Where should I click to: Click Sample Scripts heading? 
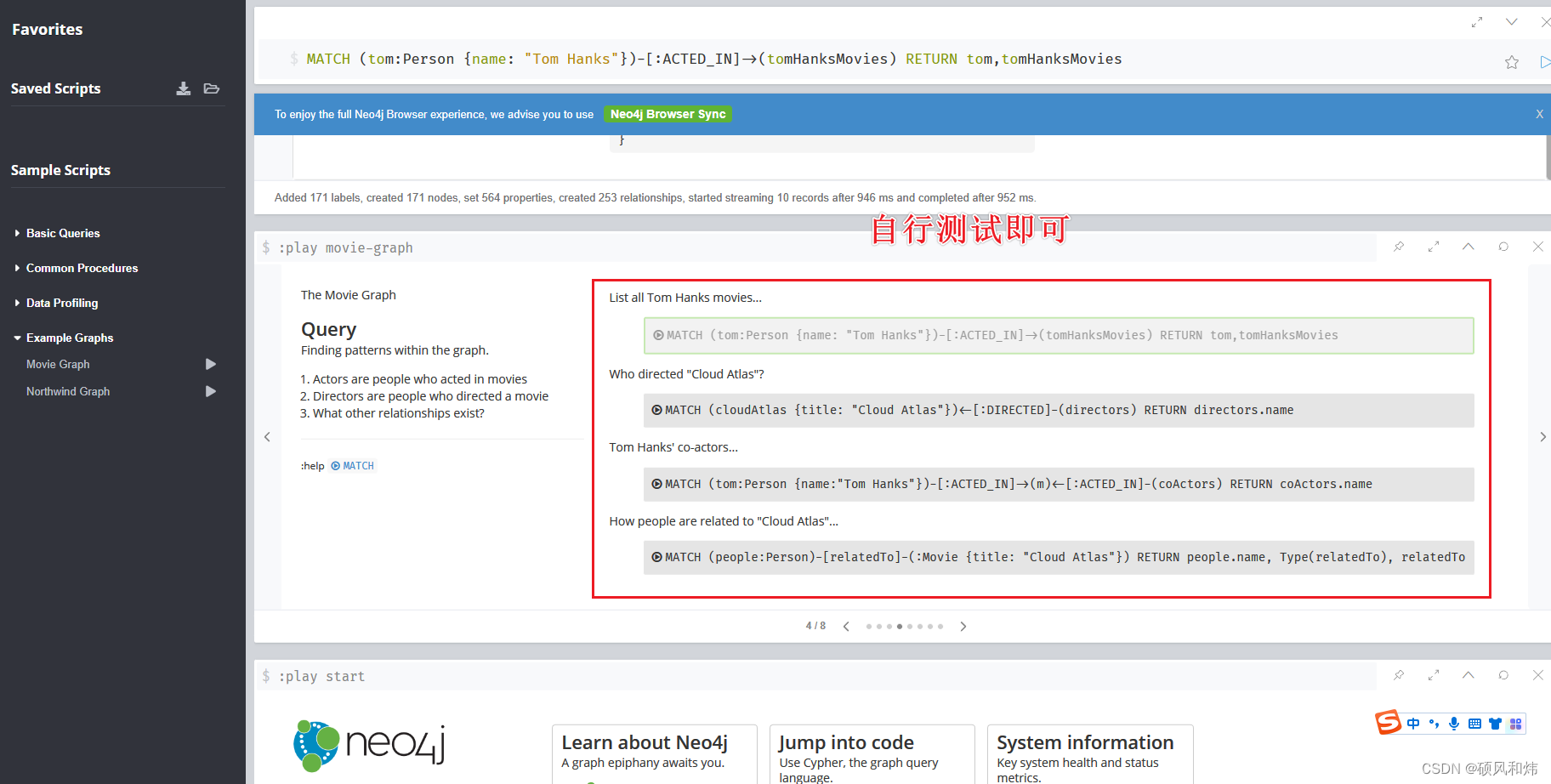60,170
